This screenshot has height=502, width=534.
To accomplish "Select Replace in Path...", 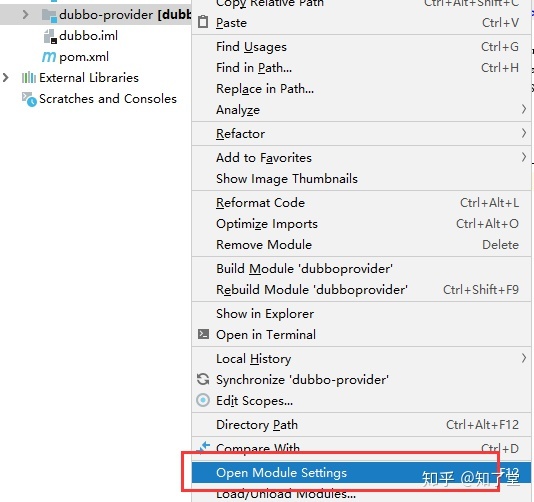I will pos(361,89).
